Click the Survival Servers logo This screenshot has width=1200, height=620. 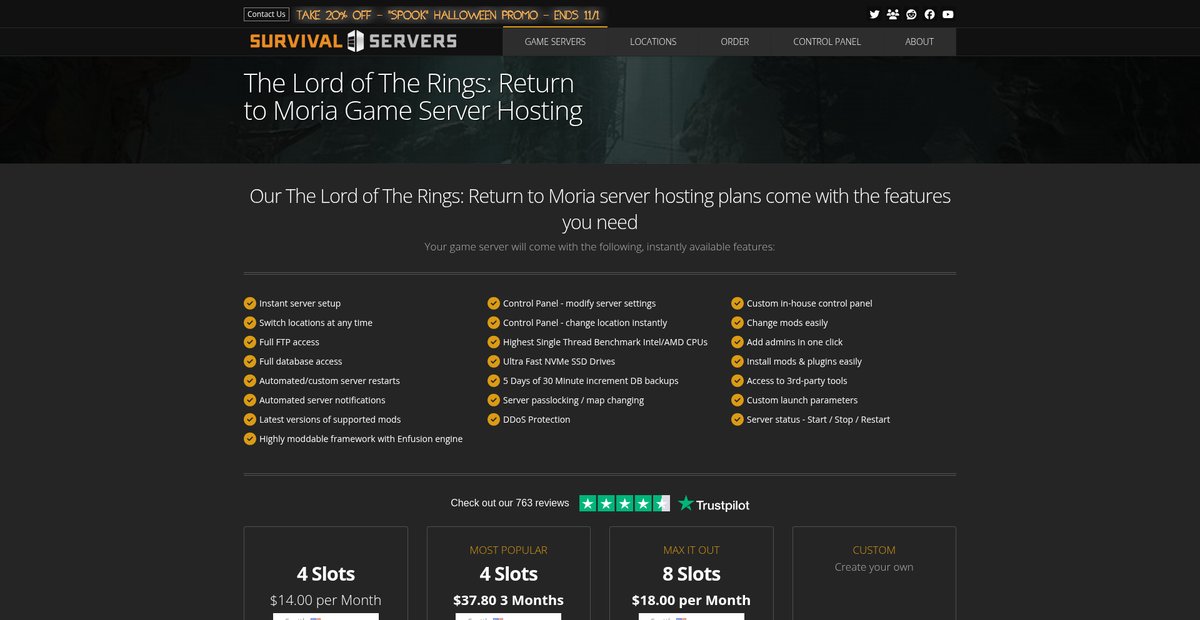pyautogui.click(x=353, y=41)
